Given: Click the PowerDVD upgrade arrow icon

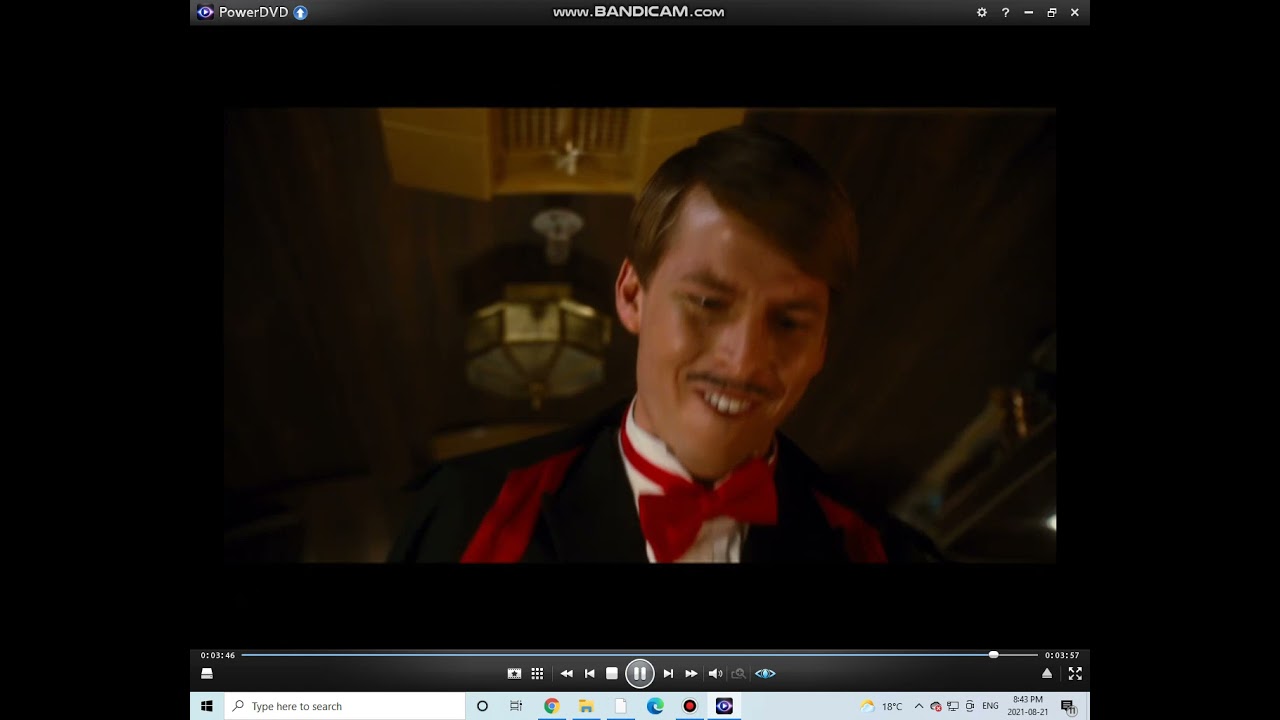Looking at the screenshot, I should point(301,12).
